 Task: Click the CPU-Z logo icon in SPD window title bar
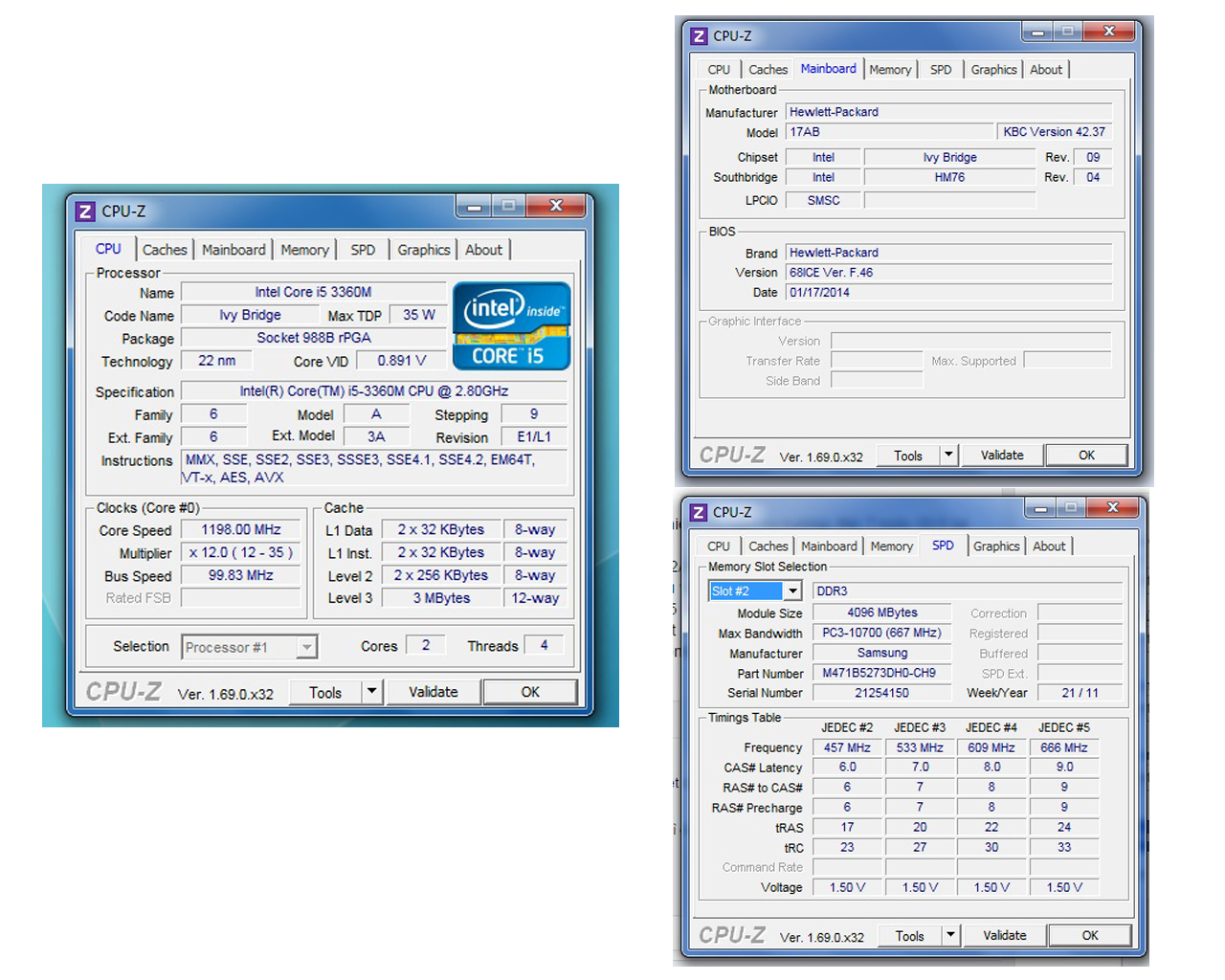pyautogui.click(x=699, y=512)
